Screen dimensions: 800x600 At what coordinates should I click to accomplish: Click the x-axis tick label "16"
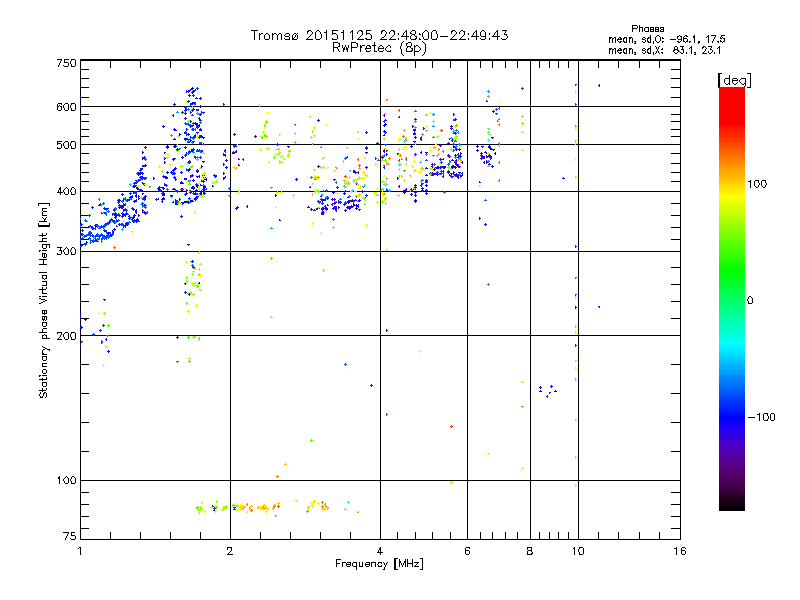(680, 551)
